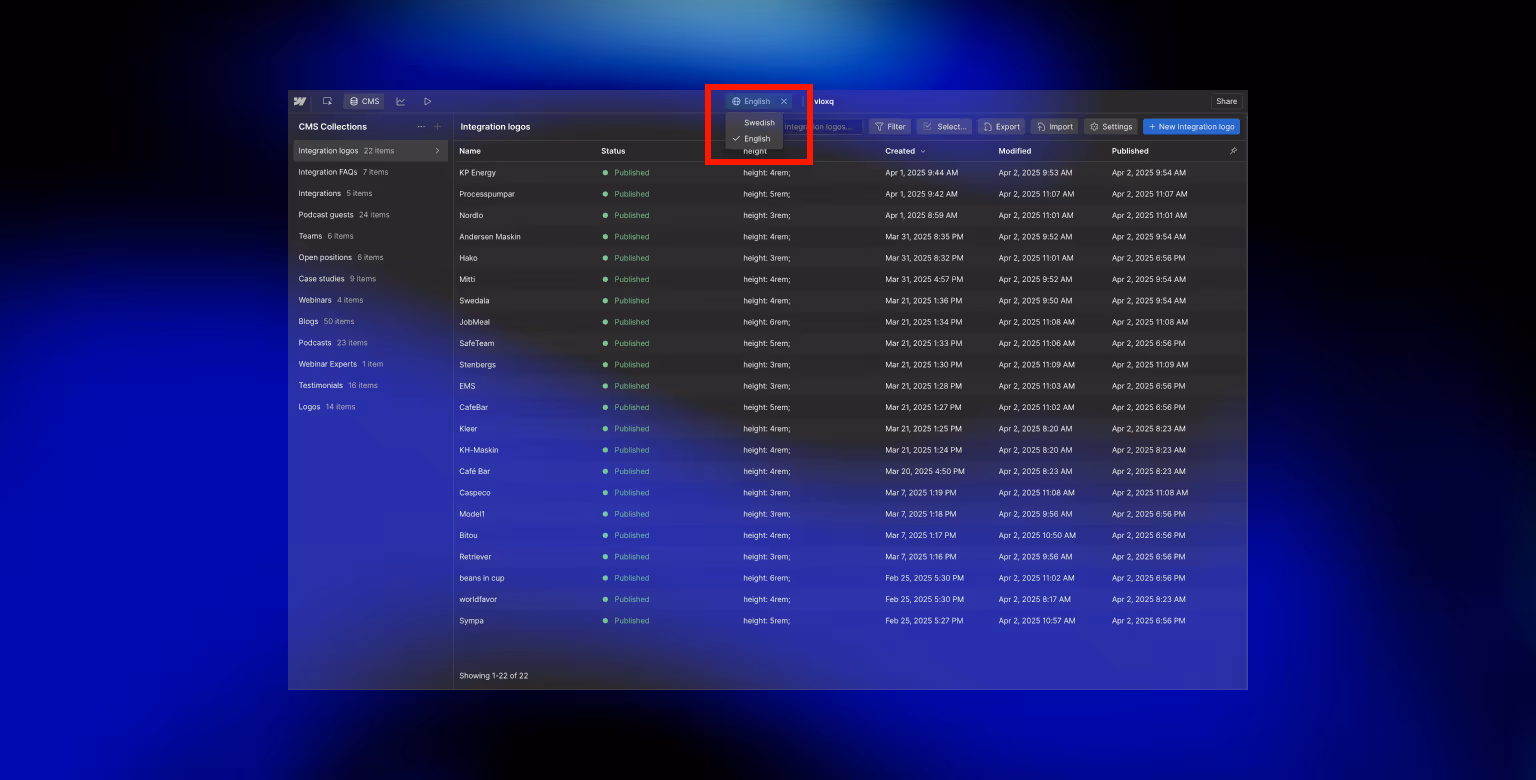Viewport: 1536px width, 780px height.
Task: Open the Filter button
Action: coord(890,127)
